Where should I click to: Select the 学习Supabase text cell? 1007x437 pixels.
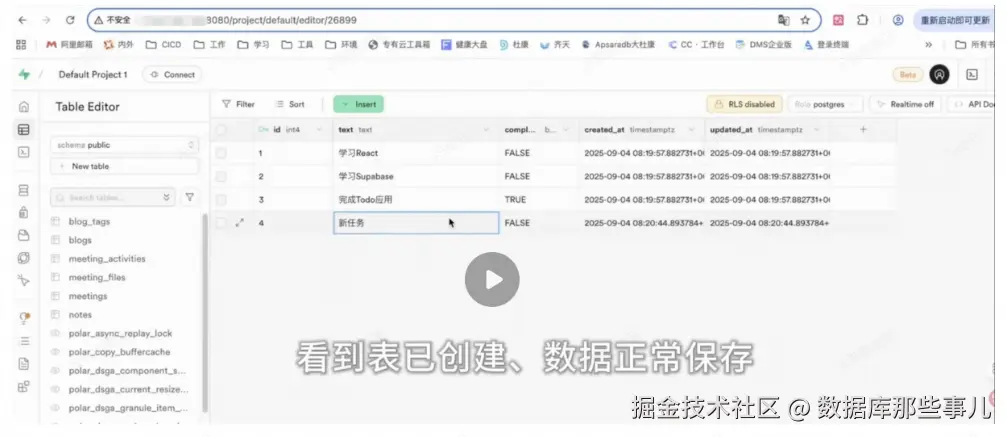[x=416, y=176]
